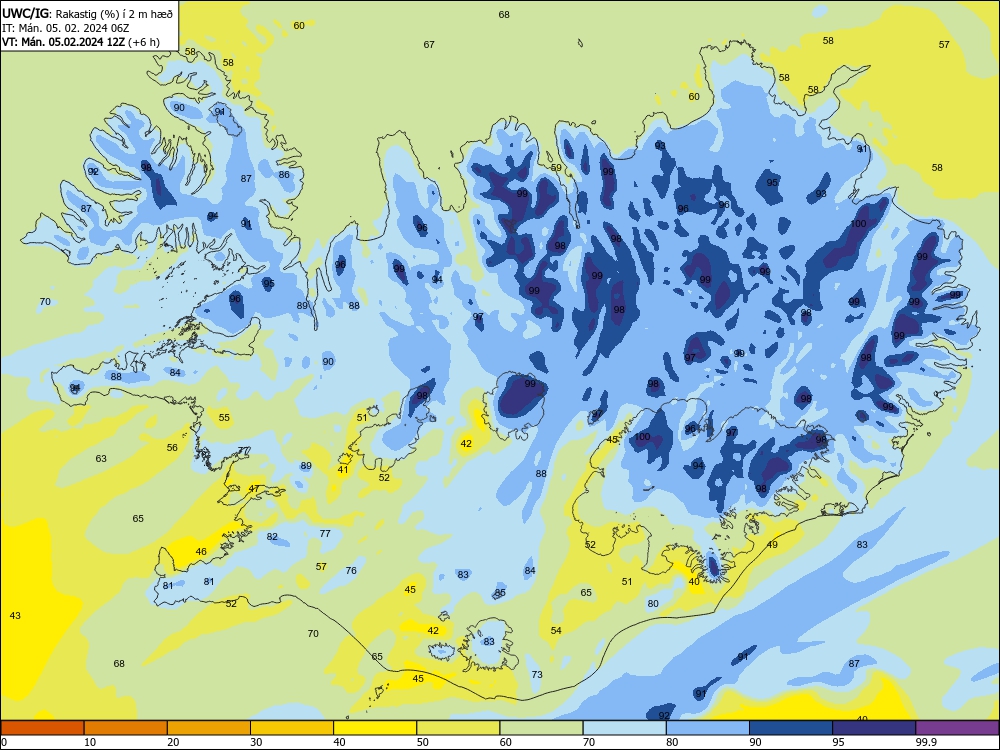
Task: Select the 30–40 golden legend swatch
Action: (292, 728)
